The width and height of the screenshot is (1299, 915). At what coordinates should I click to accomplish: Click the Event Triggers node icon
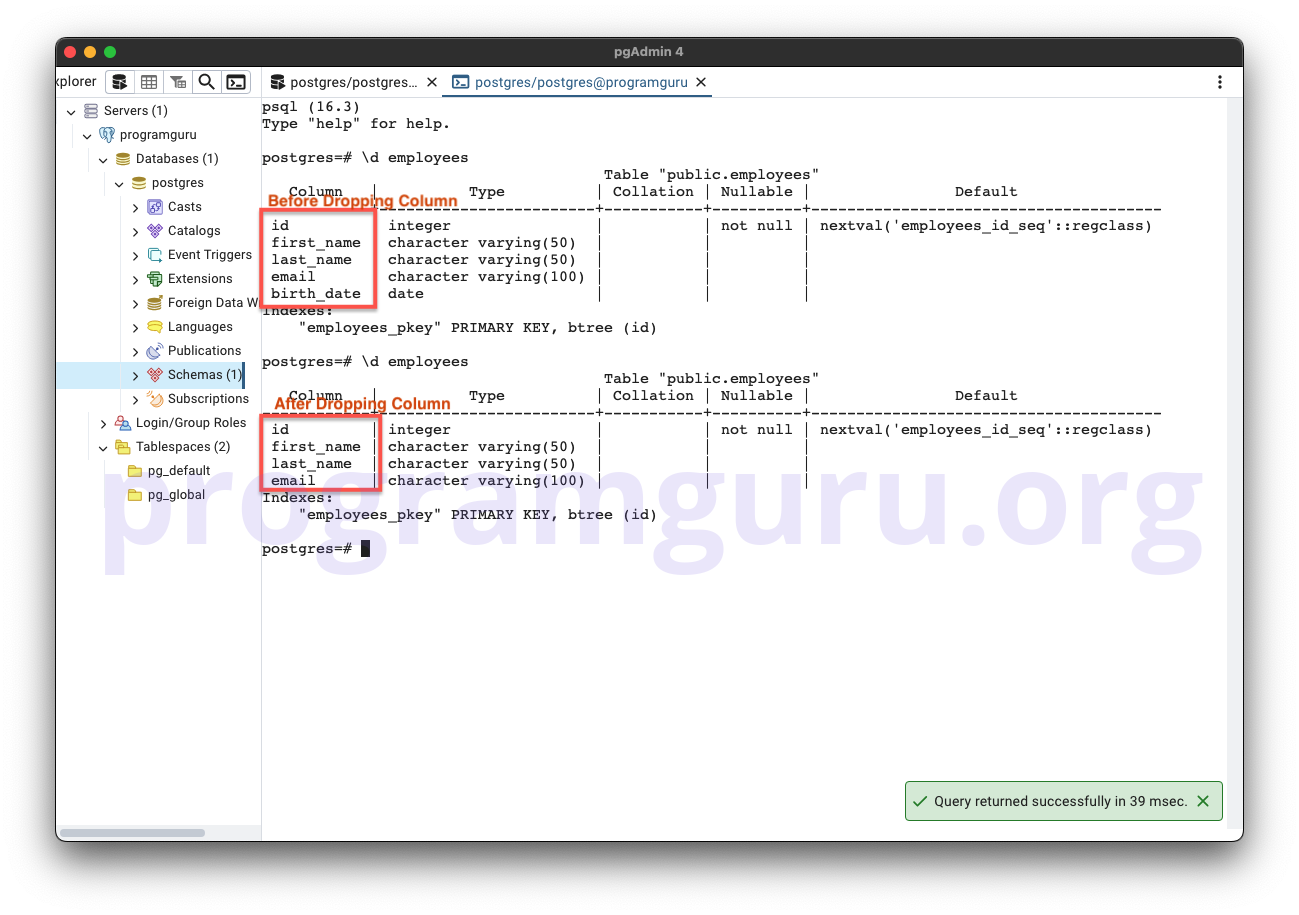coord(155,255)
